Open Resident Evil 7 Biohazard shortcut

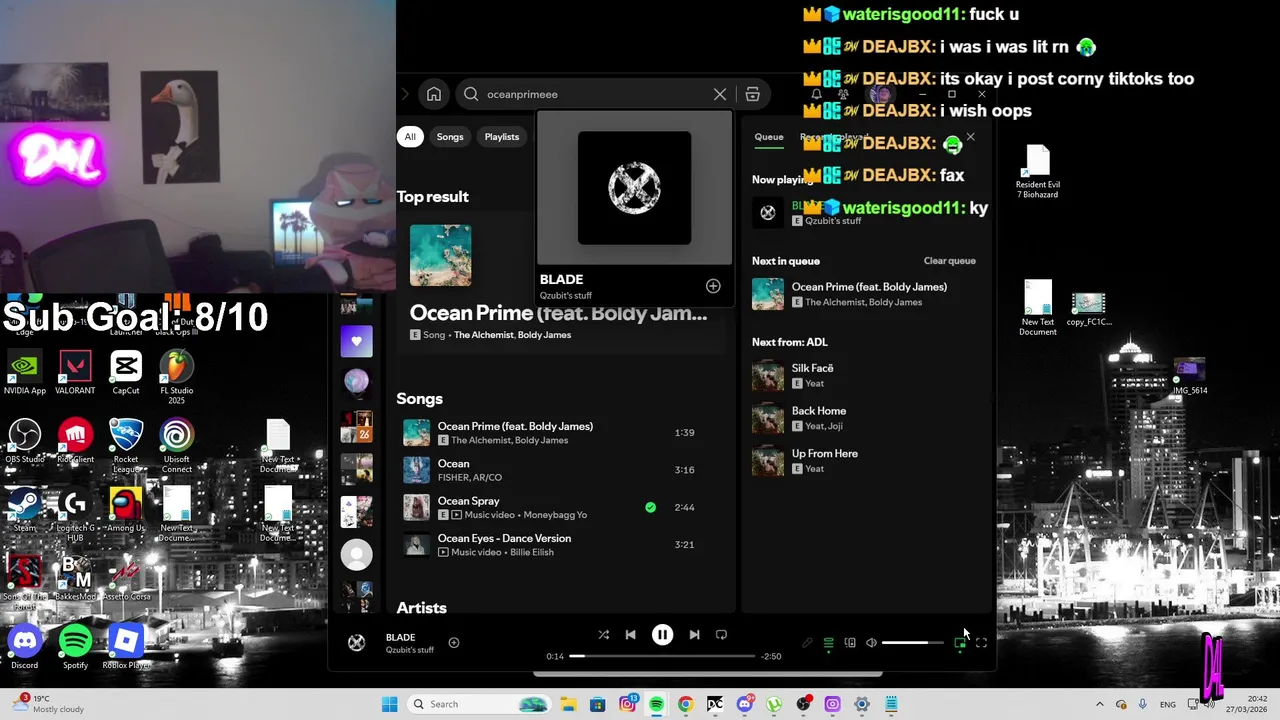(x=1038, y=172)
